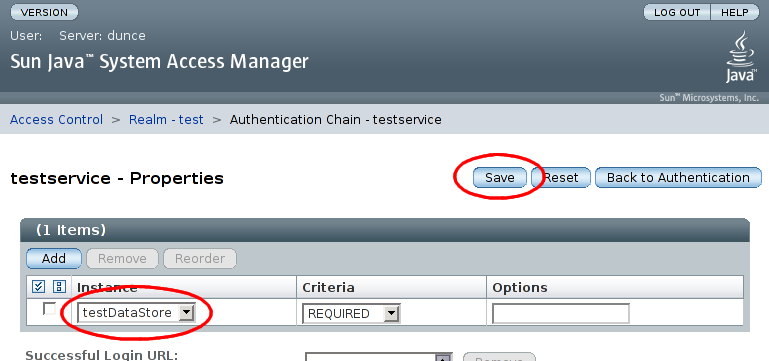Sort by the Criteria column header
Viewport: 769px width, 361px height.
[328, 287]
